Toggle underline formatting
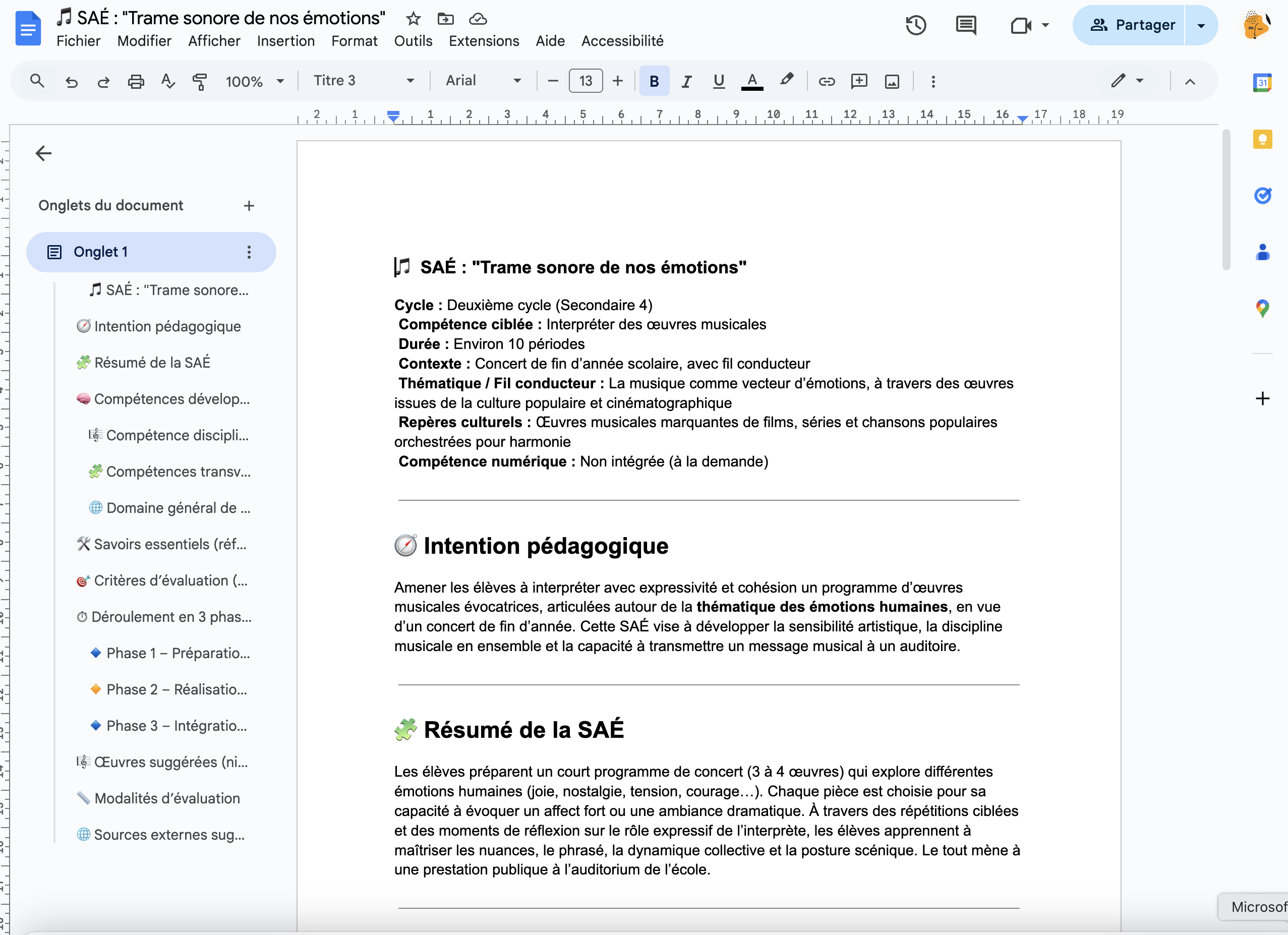Screen dimensions: 1288x935 [719, 81]
